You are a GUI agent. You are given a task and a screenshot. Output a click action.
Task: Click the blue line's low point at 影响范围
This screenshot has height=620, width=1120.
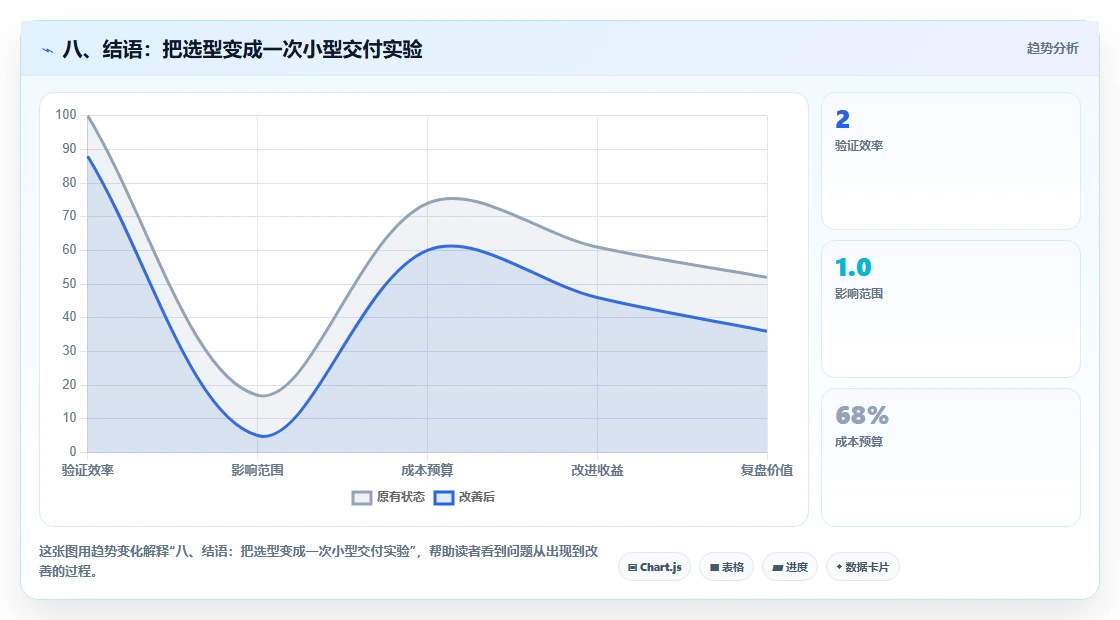click(264, 436)
